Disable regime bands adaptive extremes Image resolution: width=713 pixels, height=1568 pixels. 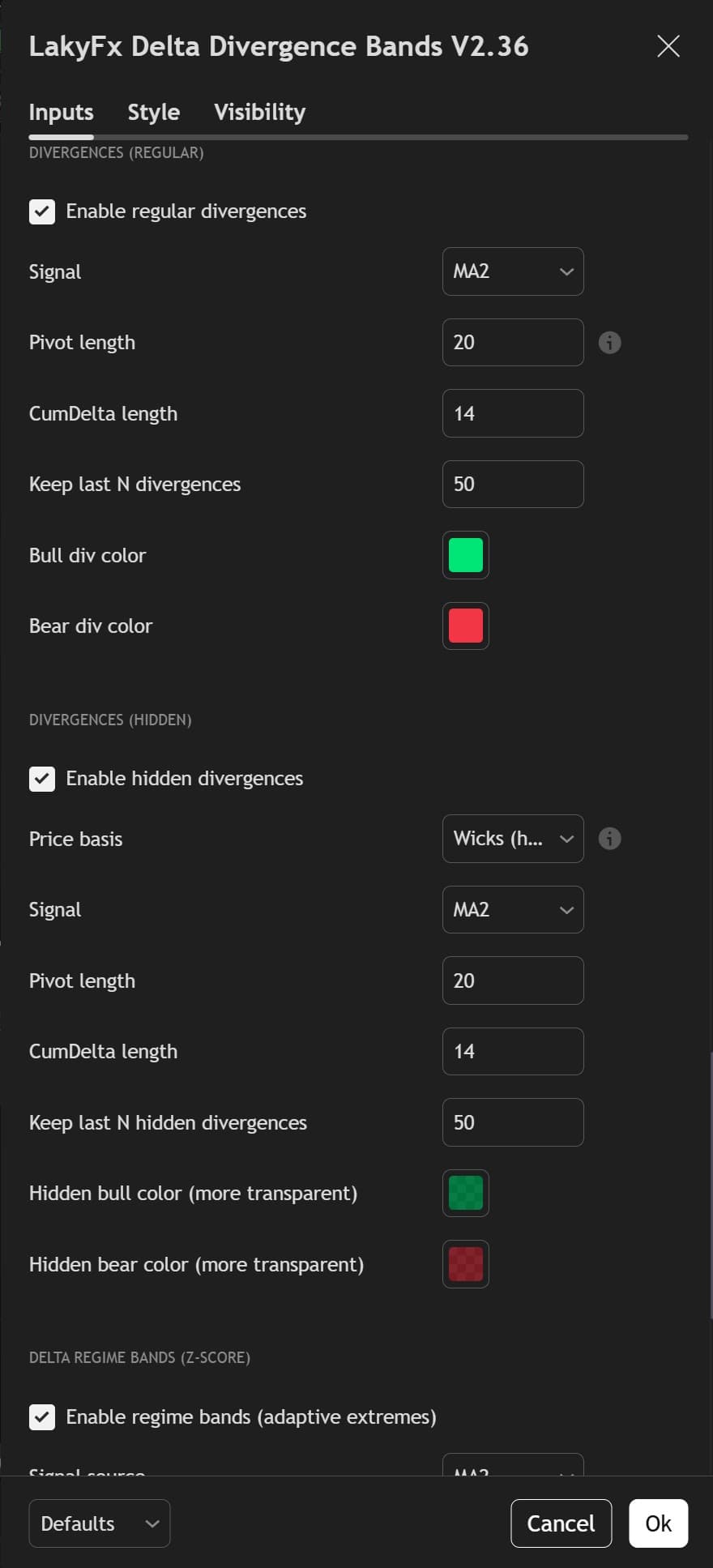[x=41, y=1417]
